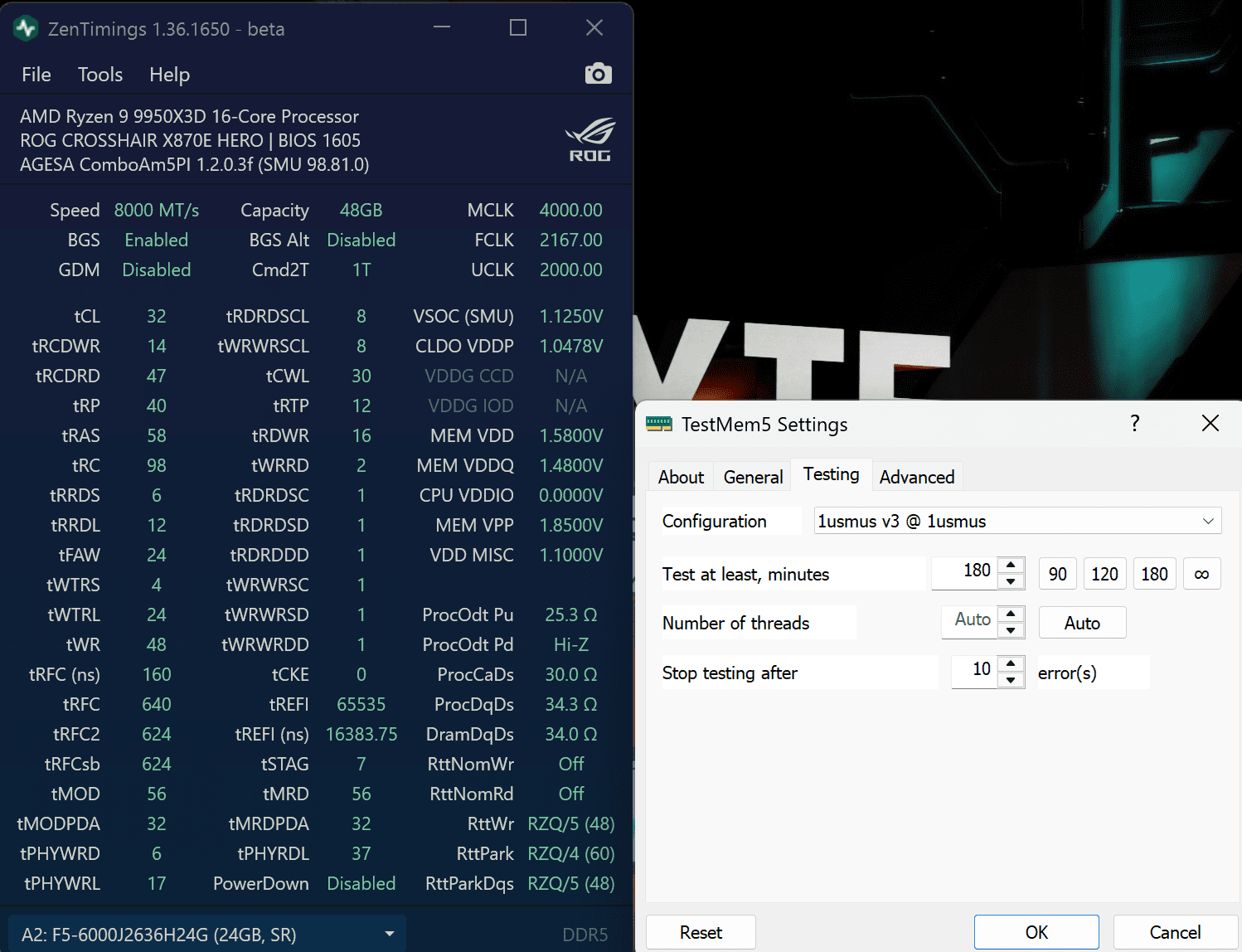Click the tREFI (ns) value 16383.75
This screenshot has width=1242, height=952.
point(361,735)
